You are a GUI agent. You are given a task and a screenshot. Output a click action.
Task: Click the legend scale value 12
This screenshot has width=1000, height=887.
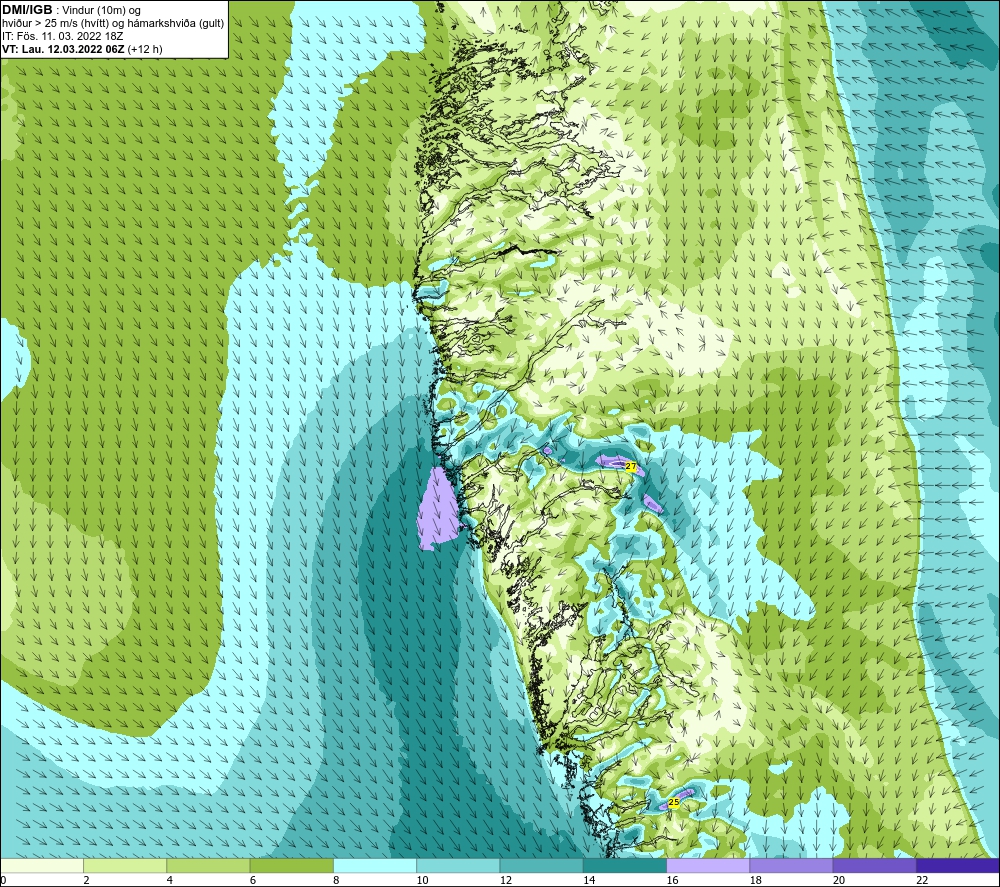pos(506,881)
